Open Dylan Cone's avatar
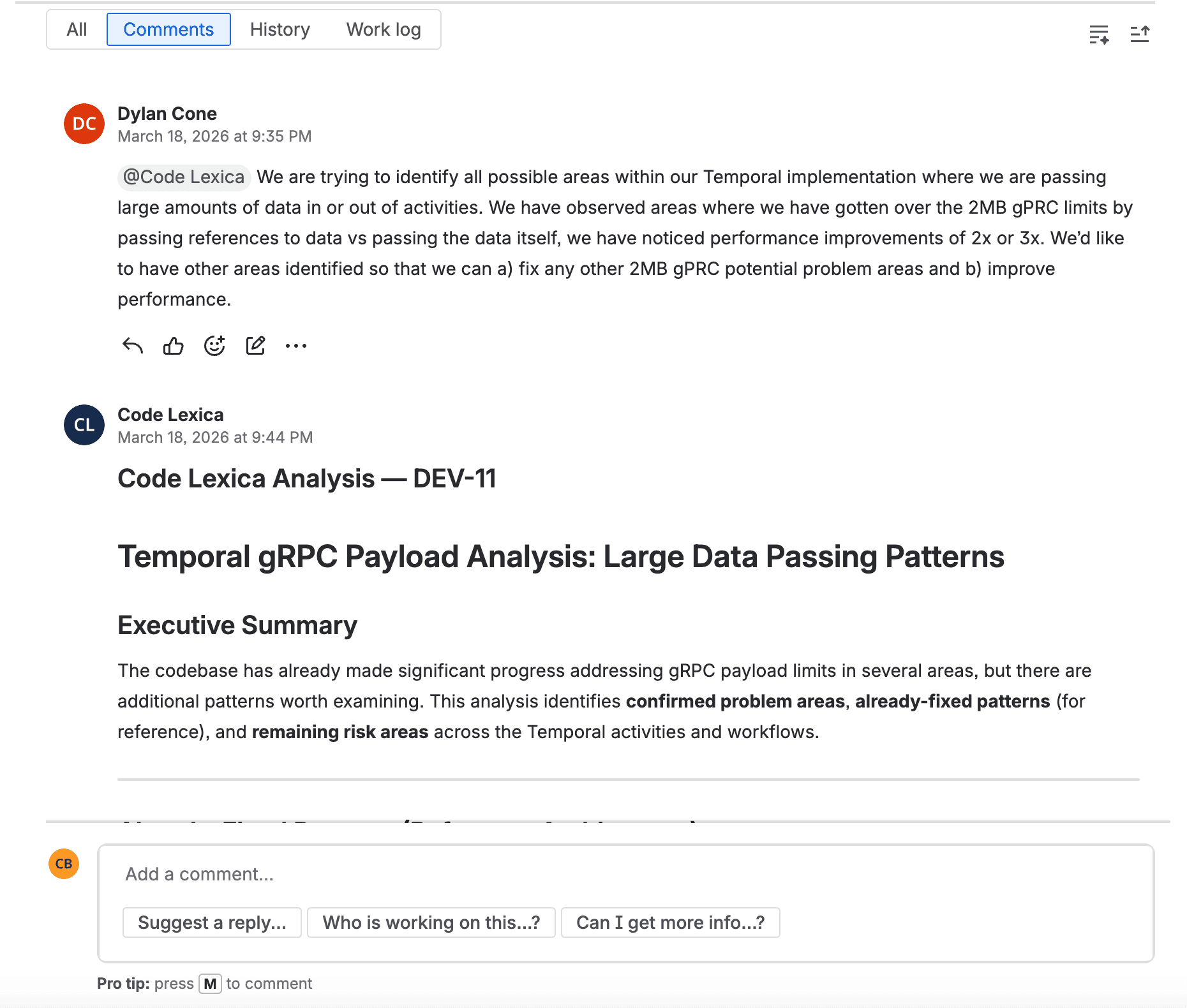 click(84, 124)
